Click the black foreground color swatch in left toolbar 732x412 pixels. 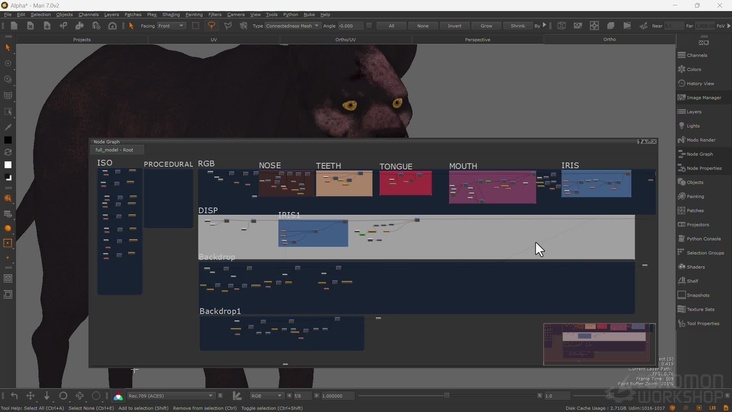click(8, 140)
